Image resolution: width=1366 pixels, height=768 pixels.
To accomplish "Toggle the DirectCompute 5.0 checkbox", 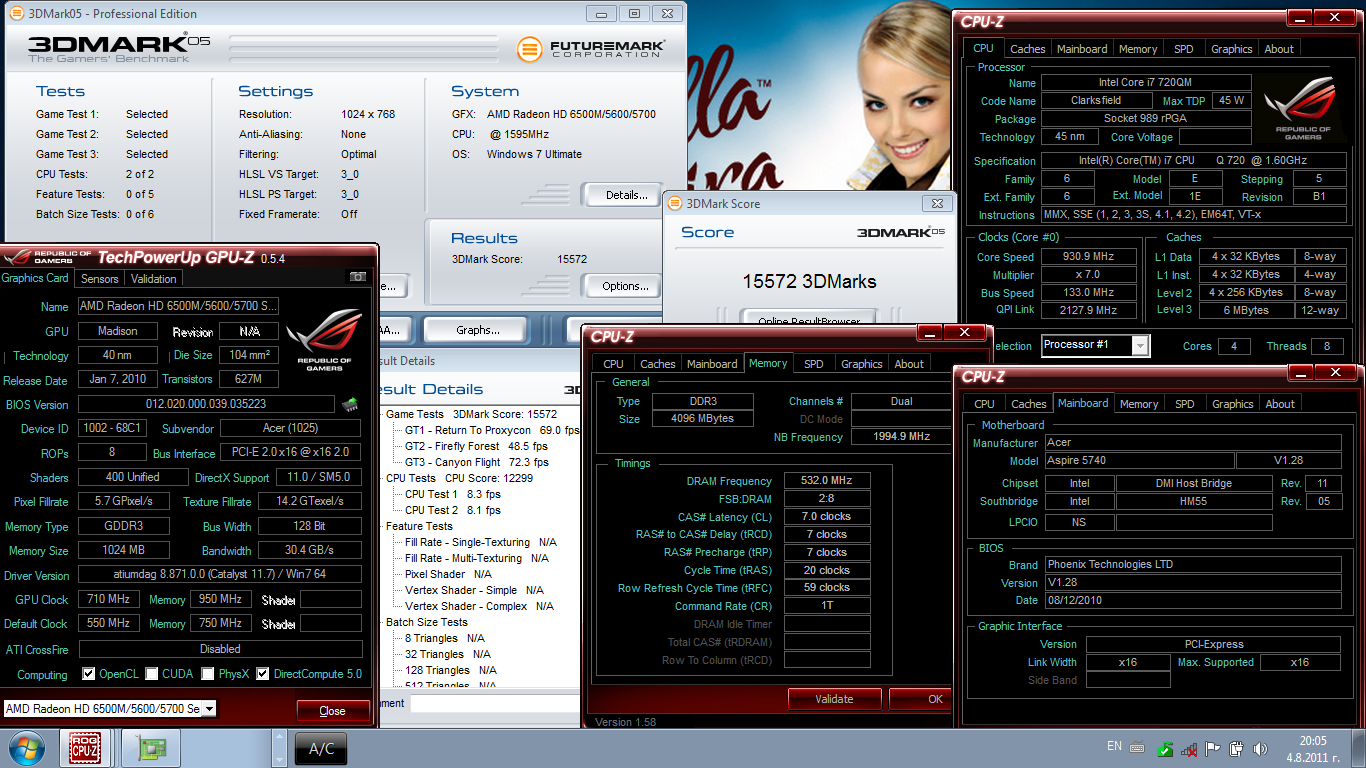I will 263,674.
